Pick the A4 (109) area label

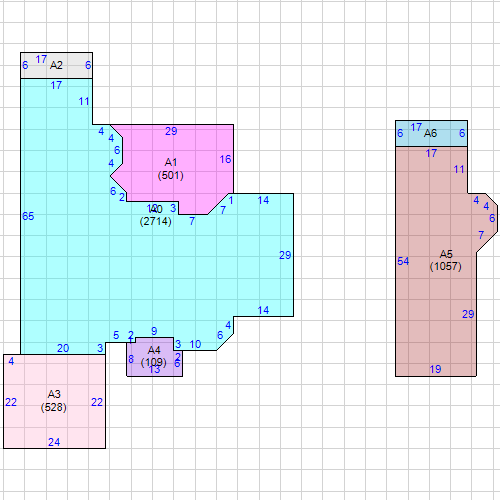point(154,356)
